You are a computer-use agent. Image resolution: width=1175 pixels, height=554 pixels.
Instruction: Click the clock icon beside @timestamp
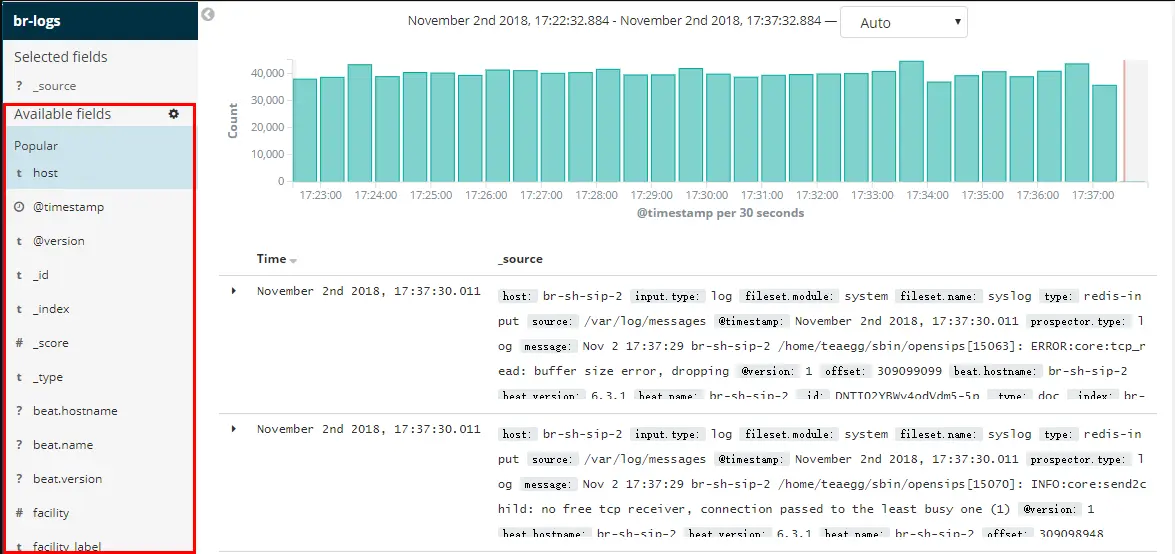[19, 207]
